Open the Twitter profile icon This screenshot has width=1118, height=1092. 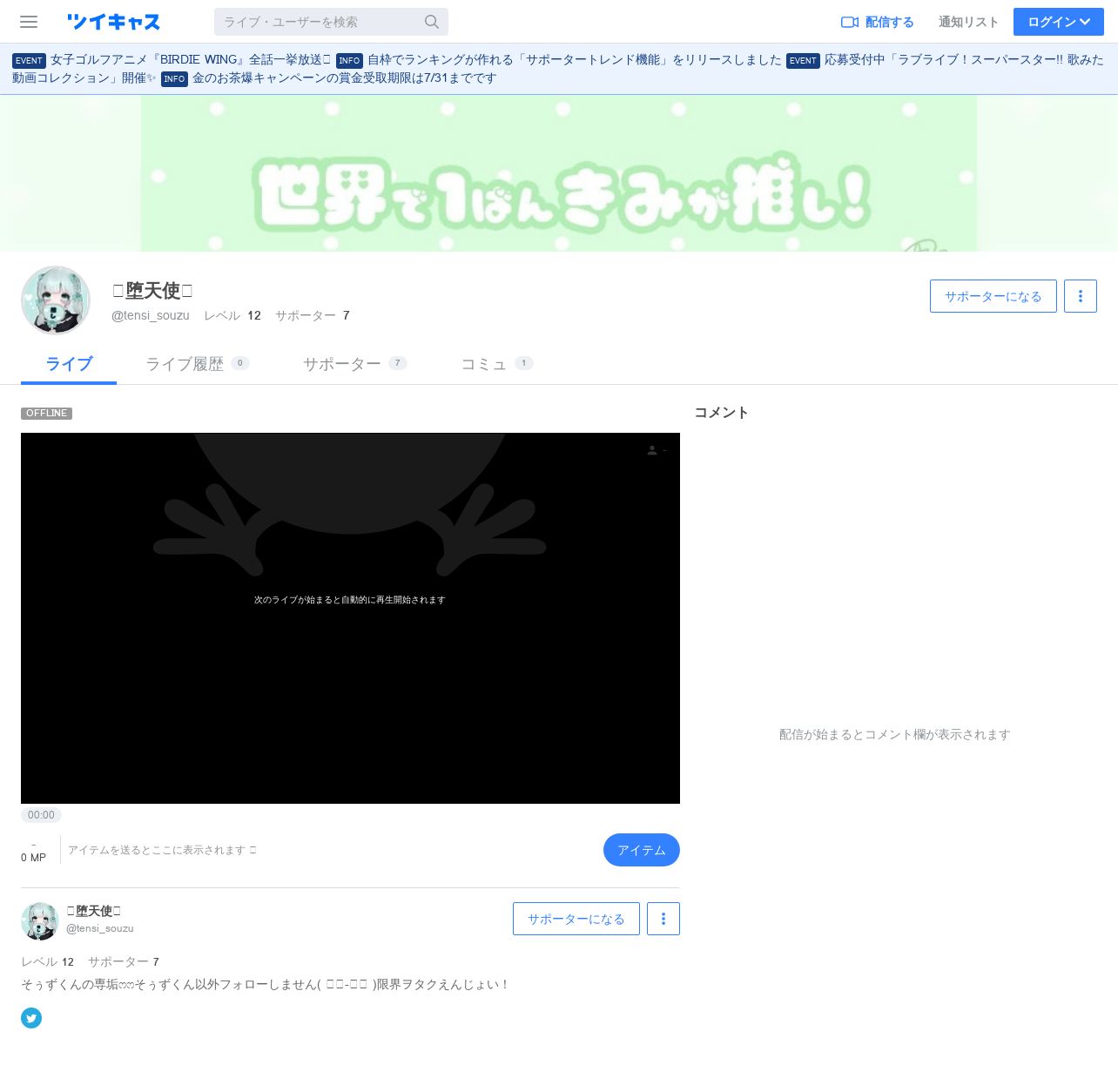coord(31,1018)
